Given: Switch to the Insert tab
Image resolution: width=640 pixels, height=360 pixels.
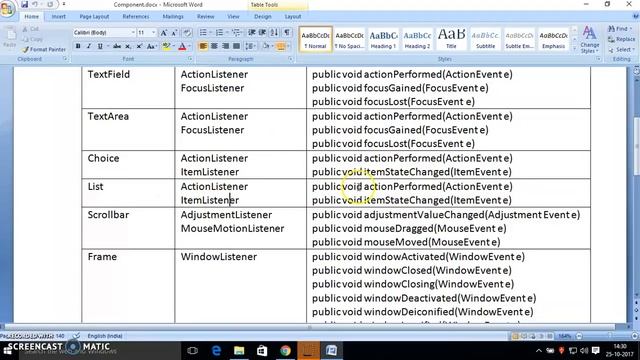Looking at the screenshot, I should (x=58, y=17).
